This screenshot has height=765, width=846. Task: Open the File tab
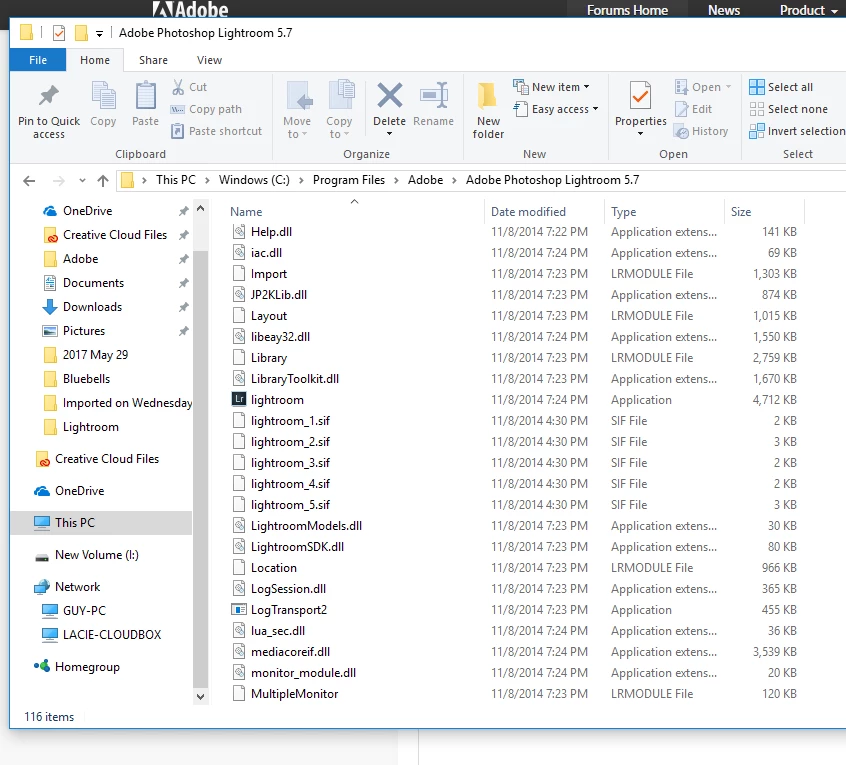click(38, 60)
